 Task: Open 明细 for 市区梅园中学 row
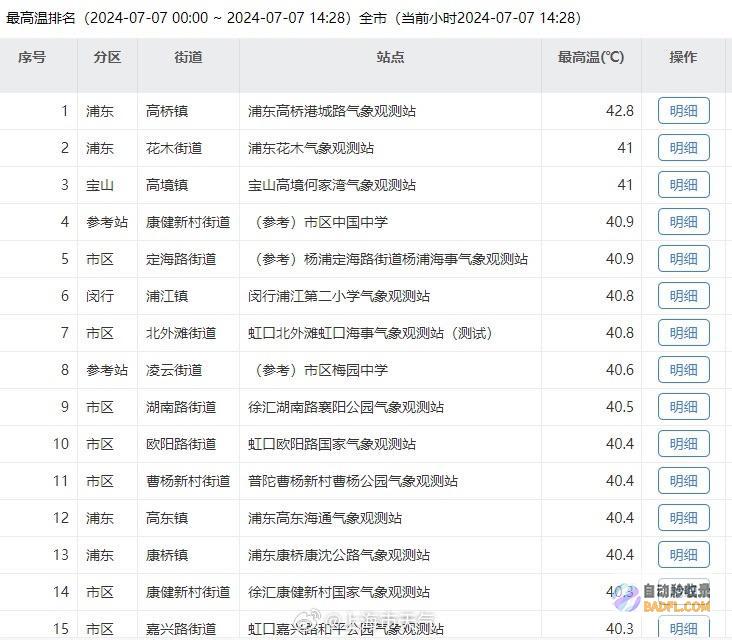(x=683, y=370)
